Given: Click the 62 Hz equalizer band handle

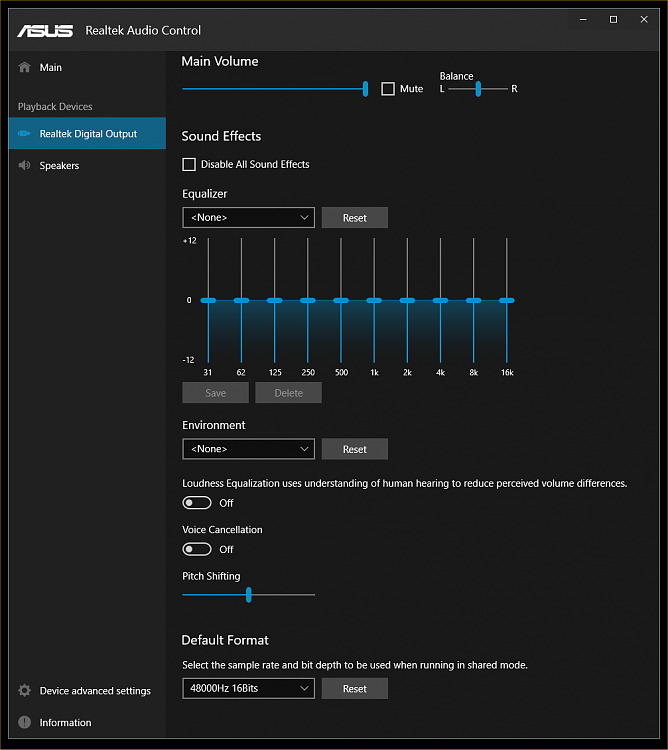Looking at the screenshot, I should (241, 300).
